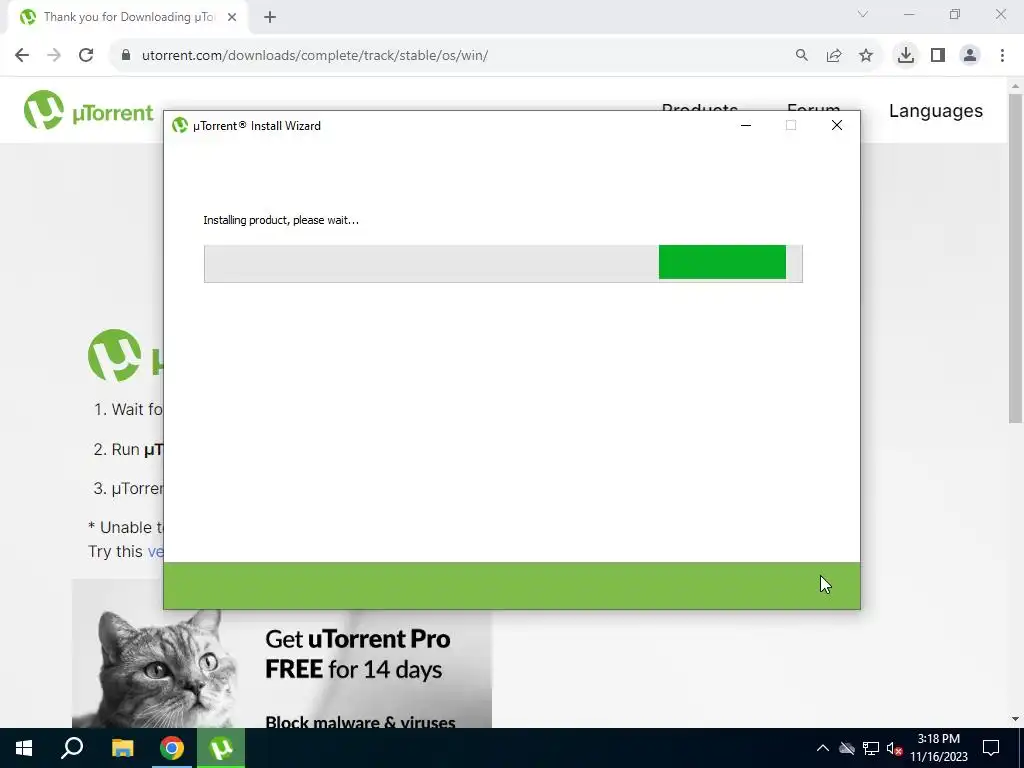The width and height of the screenshot is (1024, 768).
Task: Toggle Chrome side panel
Action: click(938, 56)
